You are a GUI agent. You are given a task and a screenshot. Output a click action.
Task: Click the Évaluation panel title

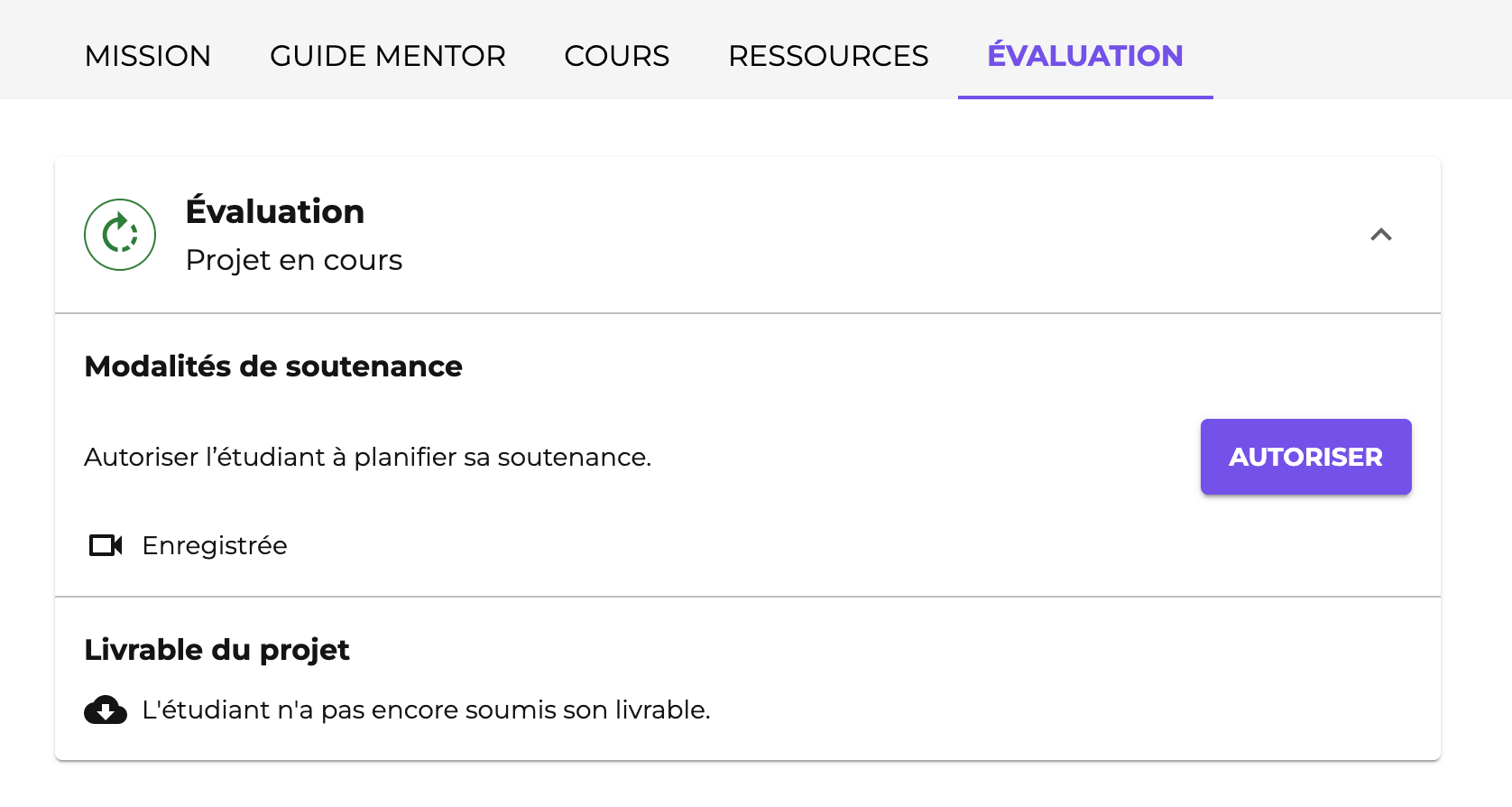coord(275,211)
